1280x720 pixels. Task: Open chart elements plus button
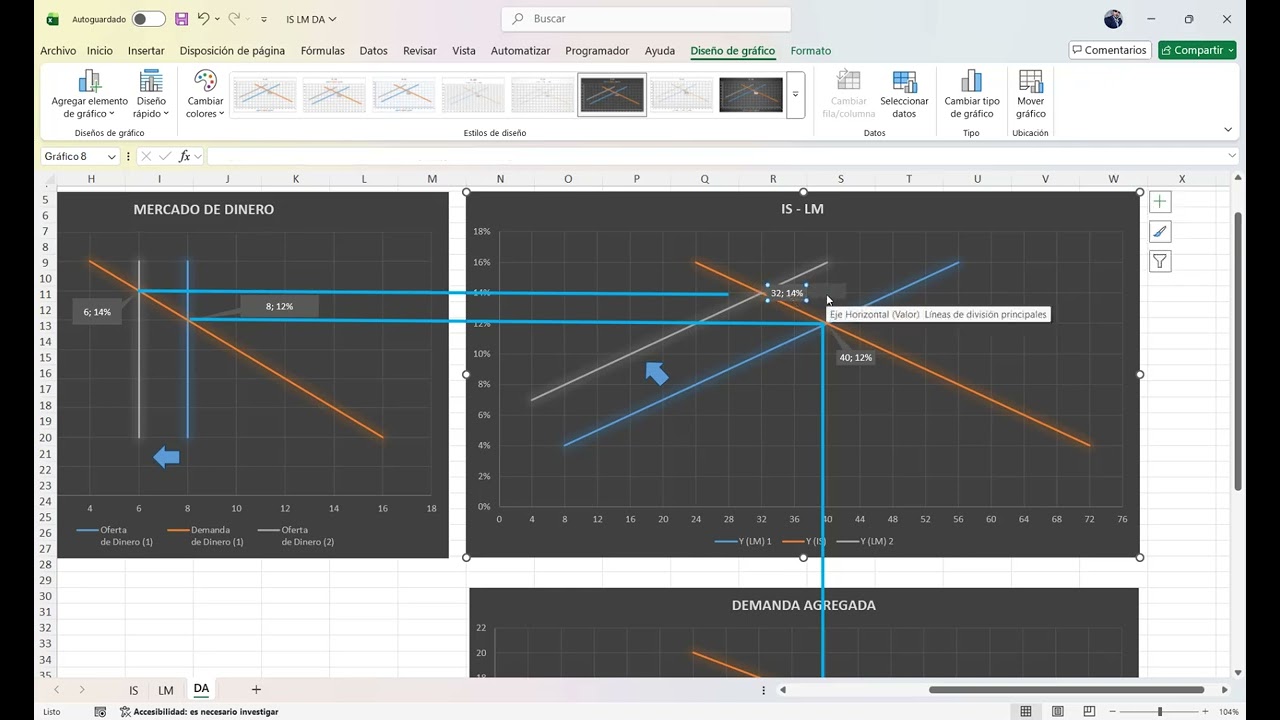point(1160,202)
